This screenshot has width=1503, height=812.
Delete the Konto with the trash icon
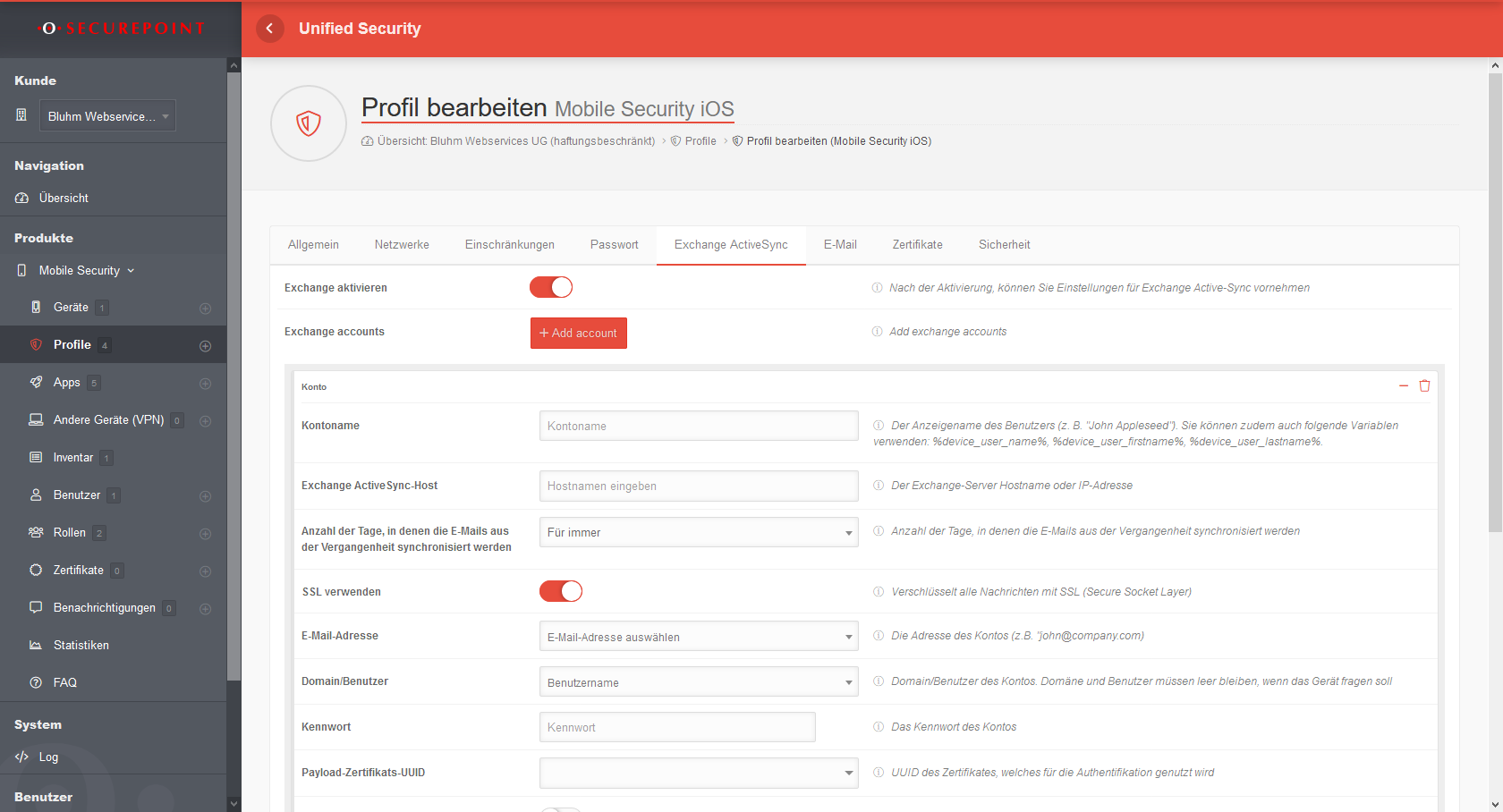pyautogui.click(x=1424, y=386)
